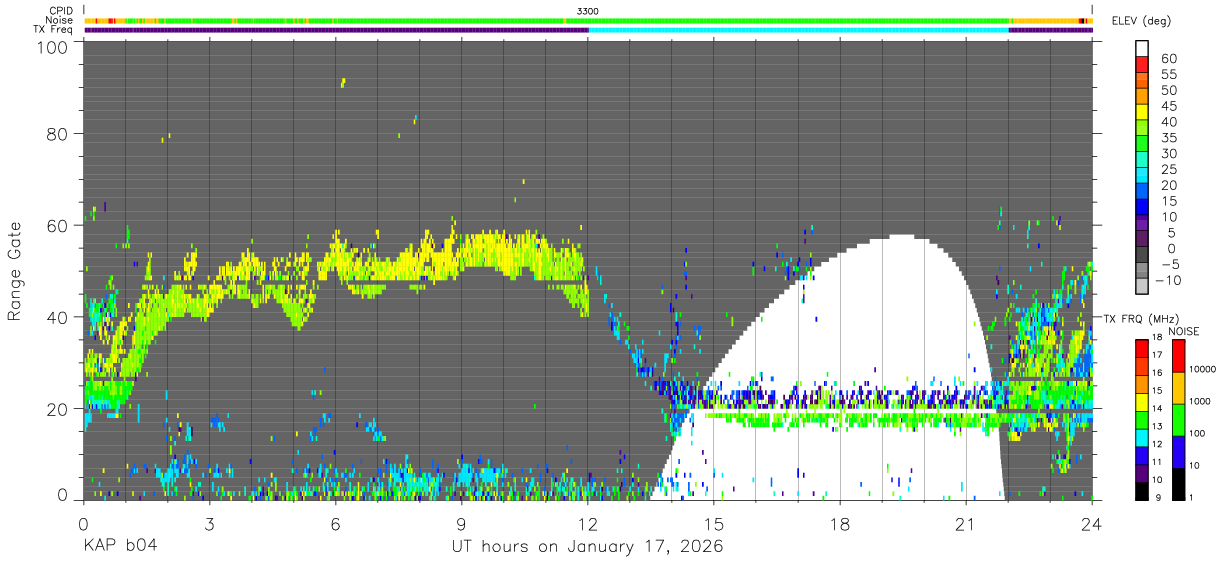Click the "Noise" strip label at the top left

[x=60, y=20]
